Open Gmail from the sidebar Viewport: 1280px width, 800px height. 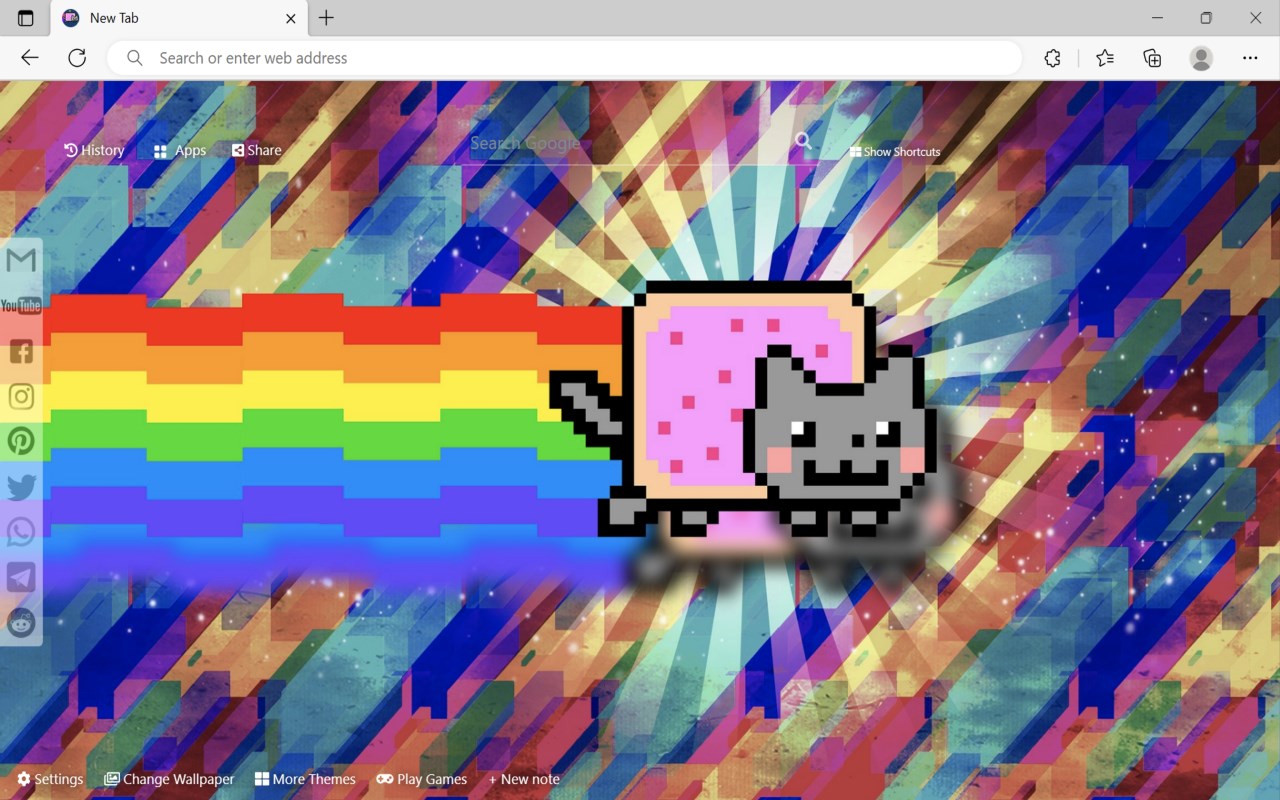point(21,260)
